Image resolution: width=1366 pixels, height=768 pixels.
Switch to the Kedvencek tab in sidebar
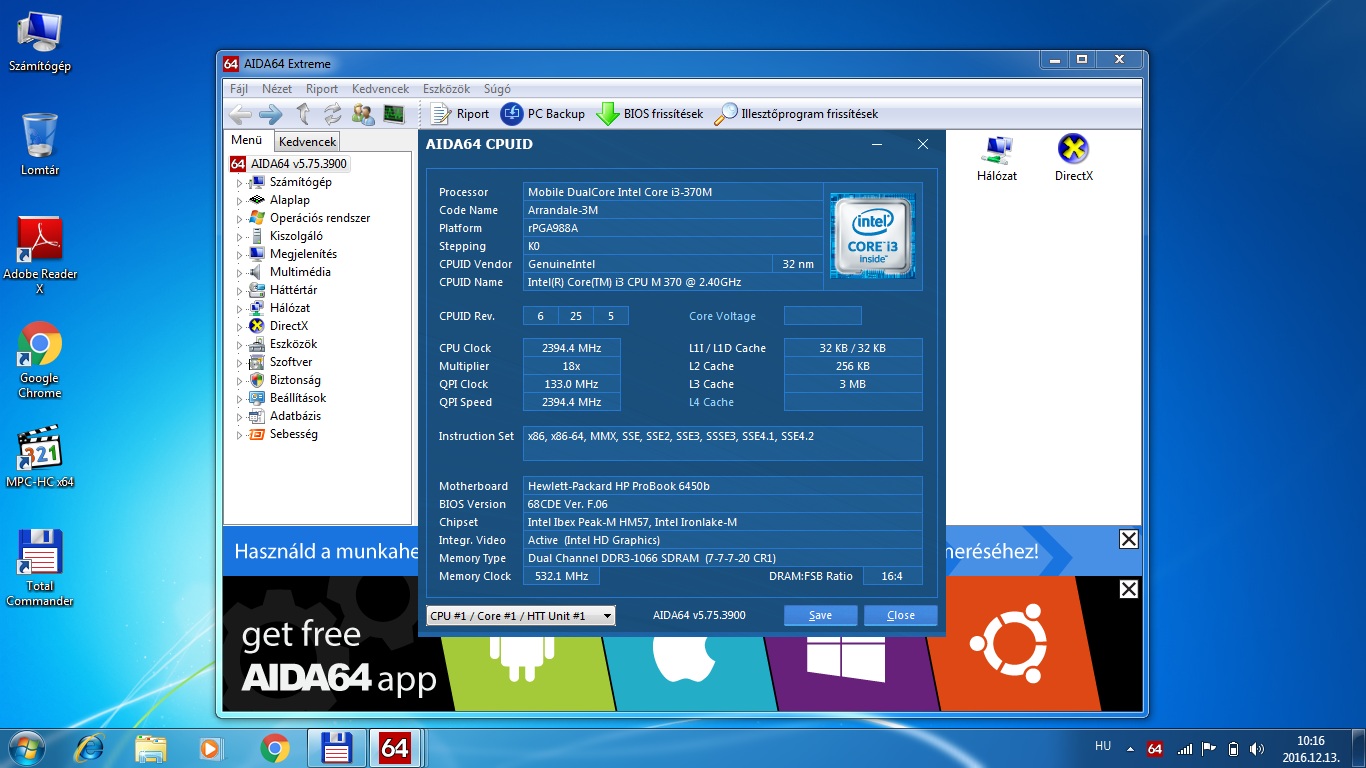point(308,142)
